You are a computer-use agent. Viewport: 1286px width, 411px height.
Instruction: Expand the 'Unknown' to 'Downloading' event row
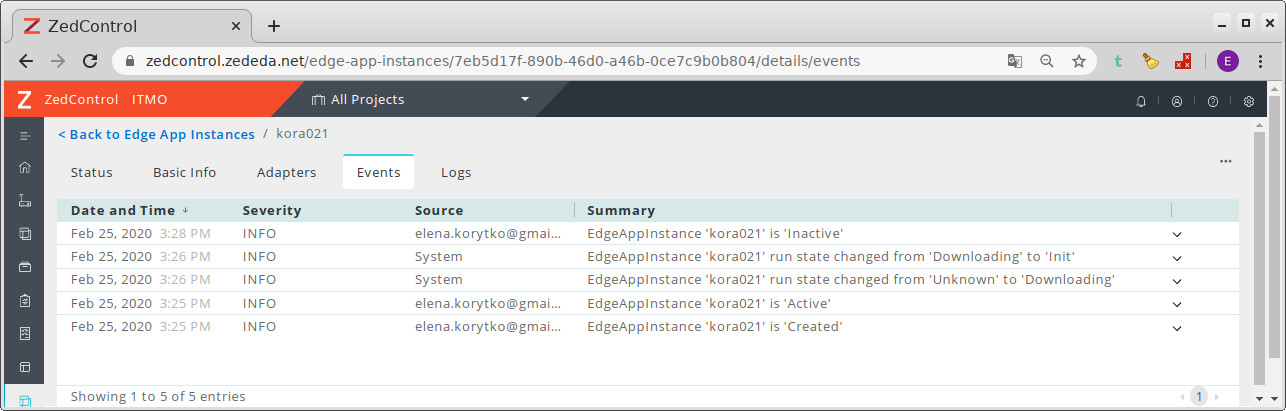click(1177, 281)
